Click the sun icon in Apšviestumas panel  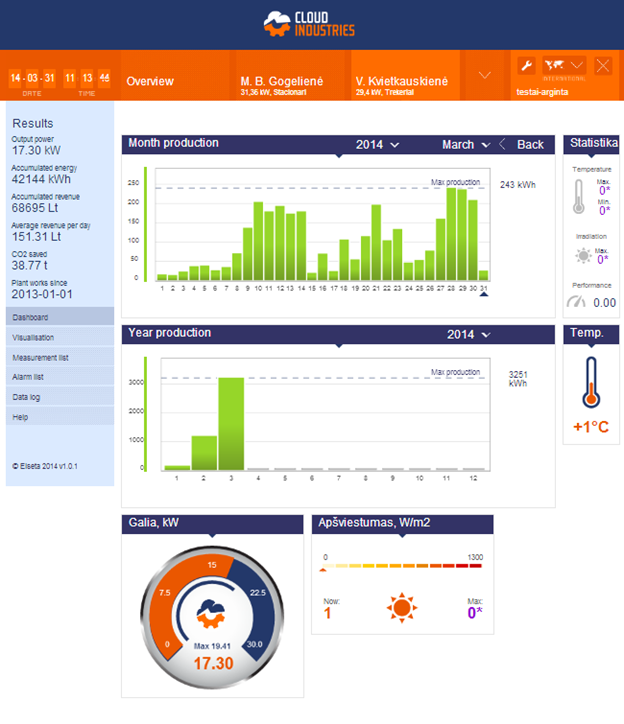(402, 606)
